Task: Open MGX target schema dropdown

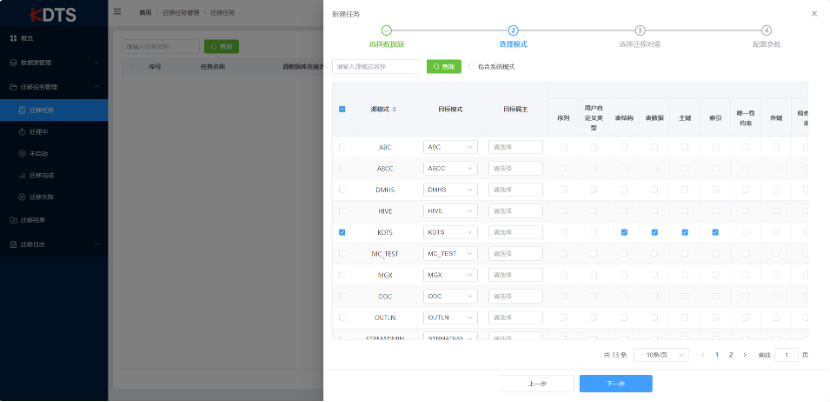Action: point(450,275)
